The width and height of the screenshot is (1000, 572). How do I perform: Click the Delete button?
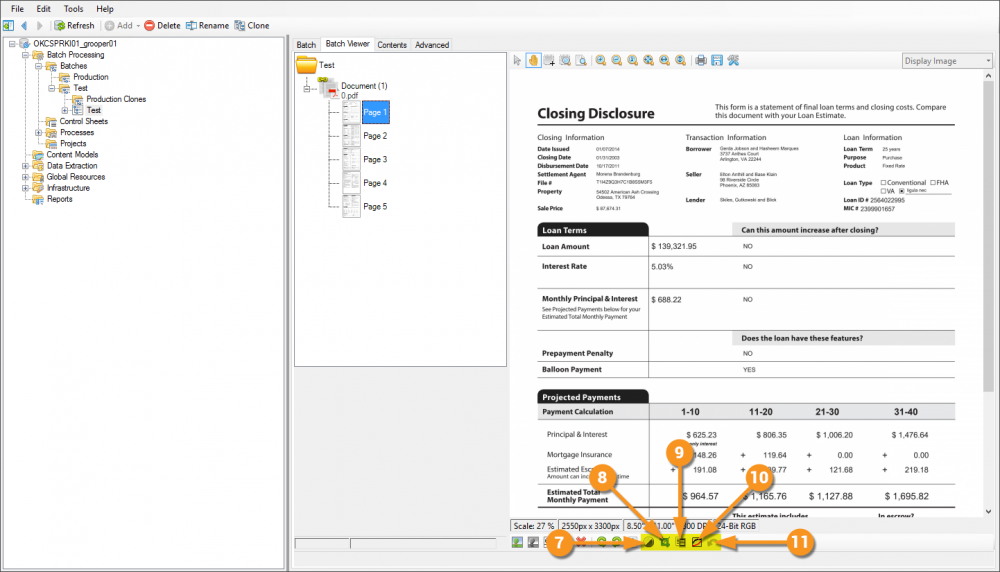(x=162, y=26)
